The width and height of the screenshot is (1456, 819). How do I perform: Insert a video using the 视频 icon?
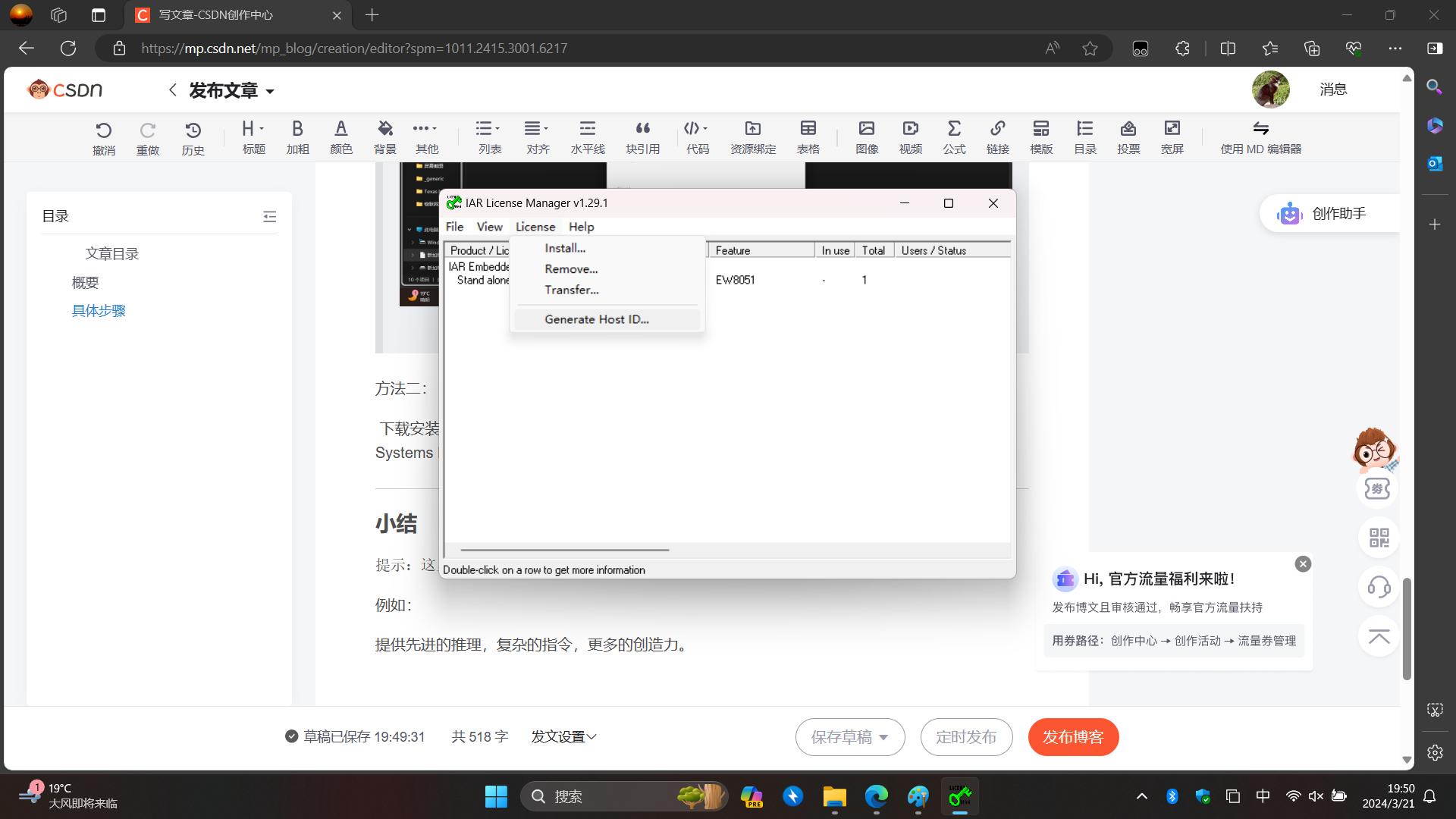[910, 136]
